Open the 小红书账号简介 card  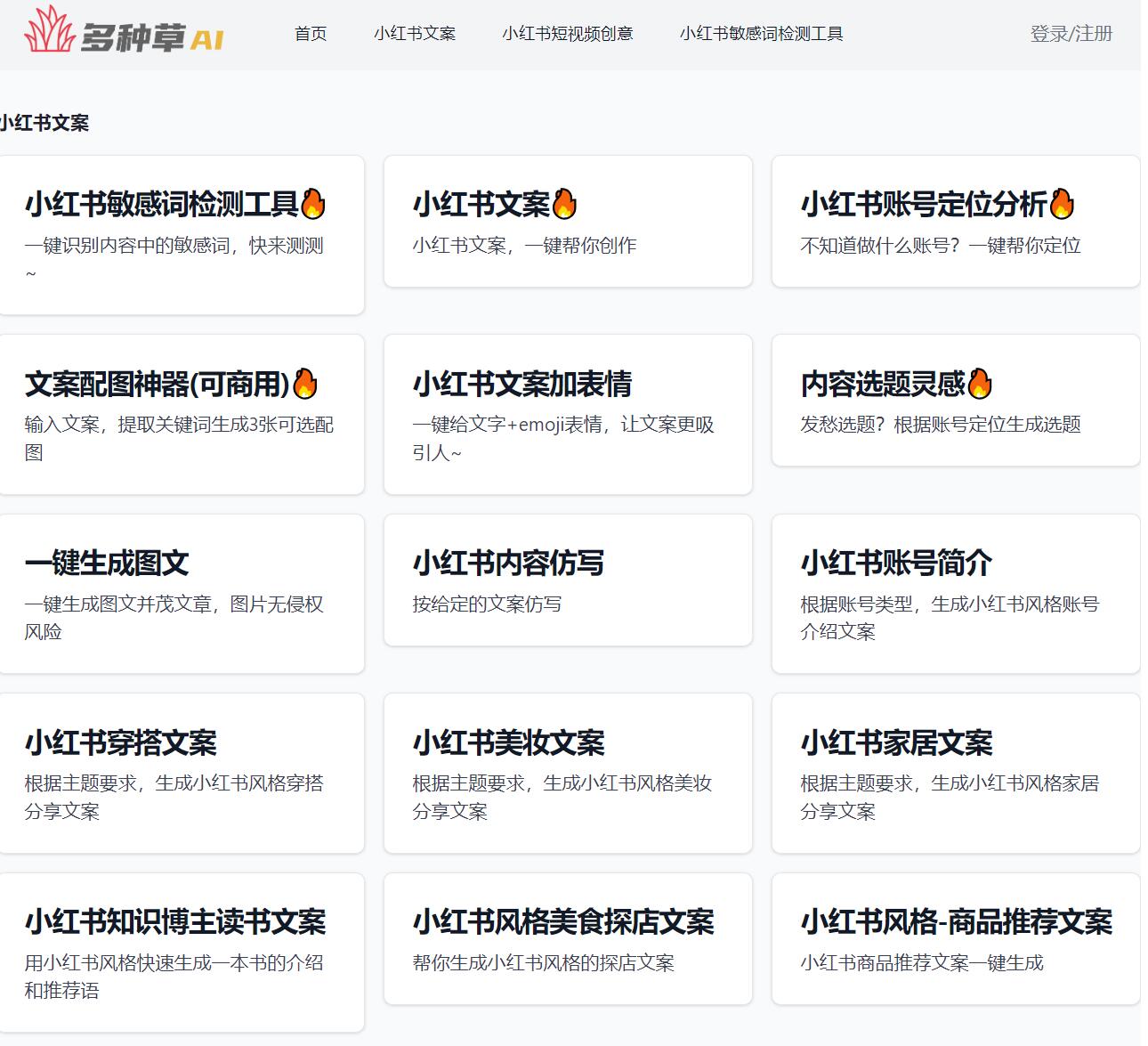click(956, 594)
